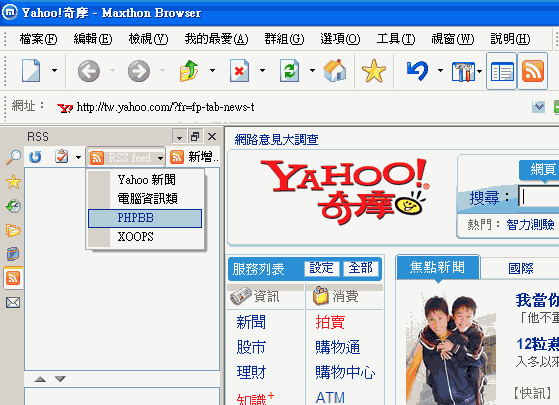The width and height of the screenshot is (559, 405).
Task: Click the Back arrow button
Action: (88, 71)
